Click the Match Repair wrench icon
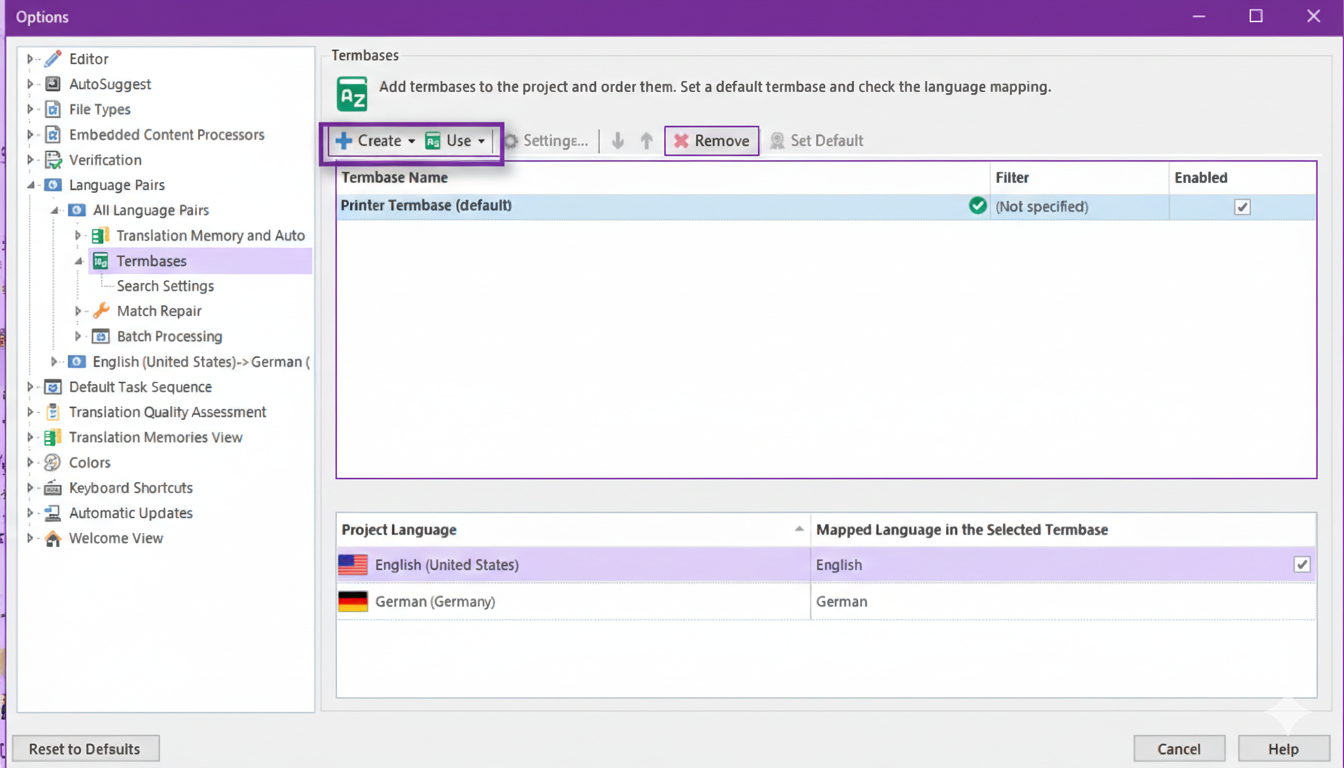Image resolution: width=1344 pixels, height=768 pixels. (x=101, y=311)
